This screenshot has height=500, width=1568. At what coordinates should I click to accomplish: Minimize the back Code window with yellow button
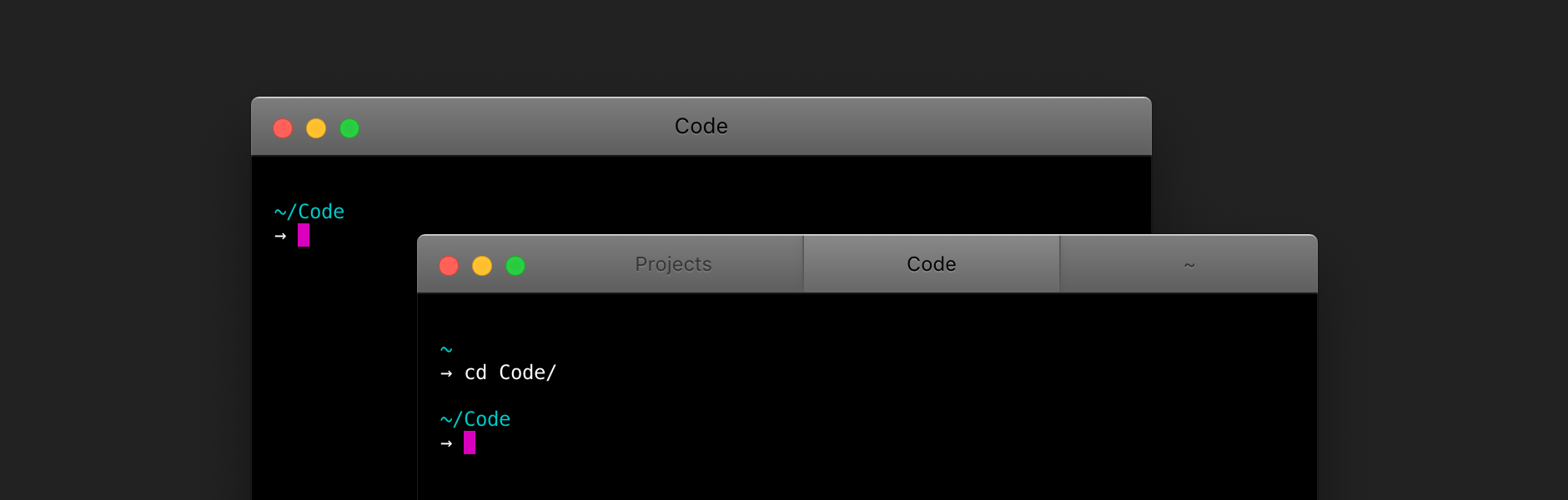click(x=316, y=128)
